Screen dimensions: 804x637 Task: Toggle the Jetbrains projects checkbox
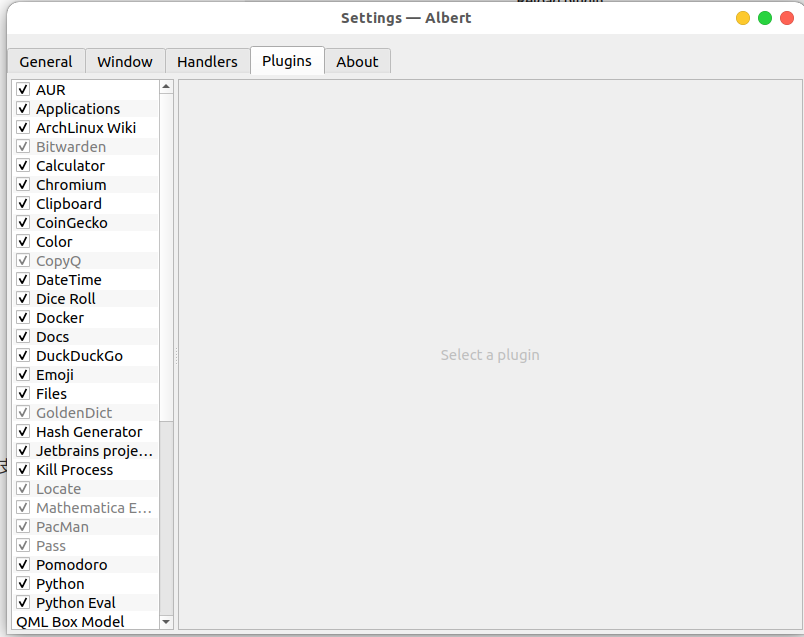tap(23, 450)
